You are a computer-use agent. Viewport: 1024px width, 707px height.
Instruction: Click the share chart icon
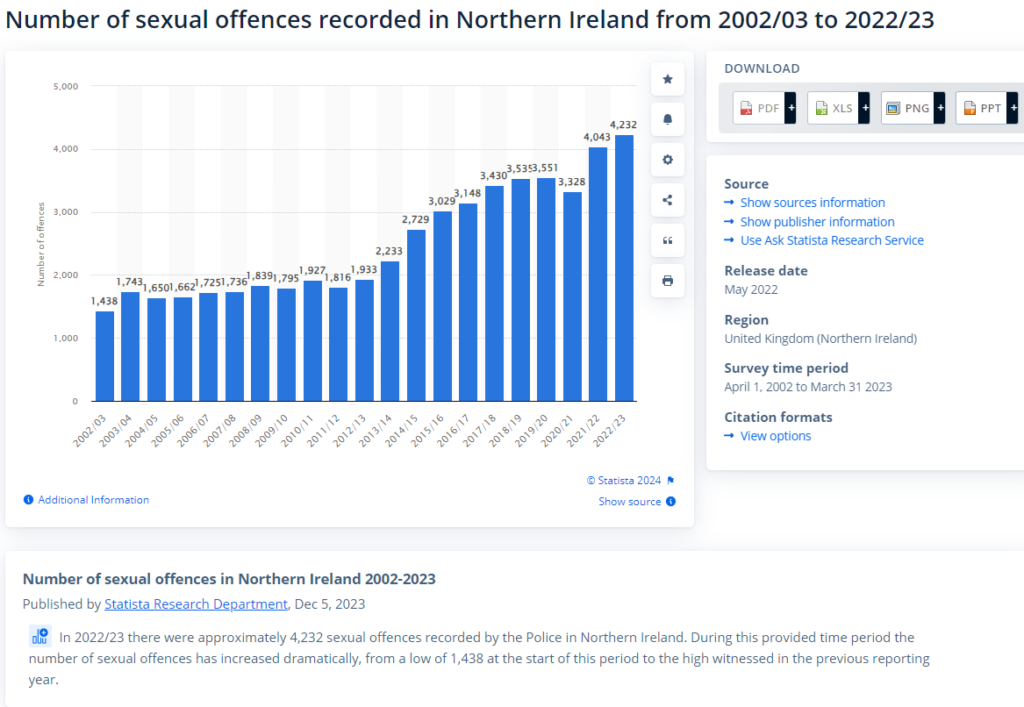pos(667,200)
